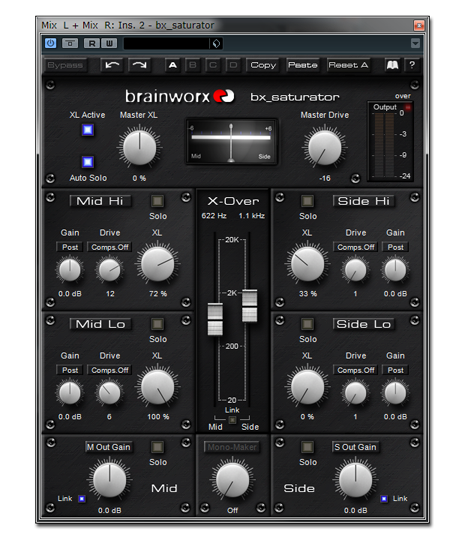Click the Copy settings button

263,65
